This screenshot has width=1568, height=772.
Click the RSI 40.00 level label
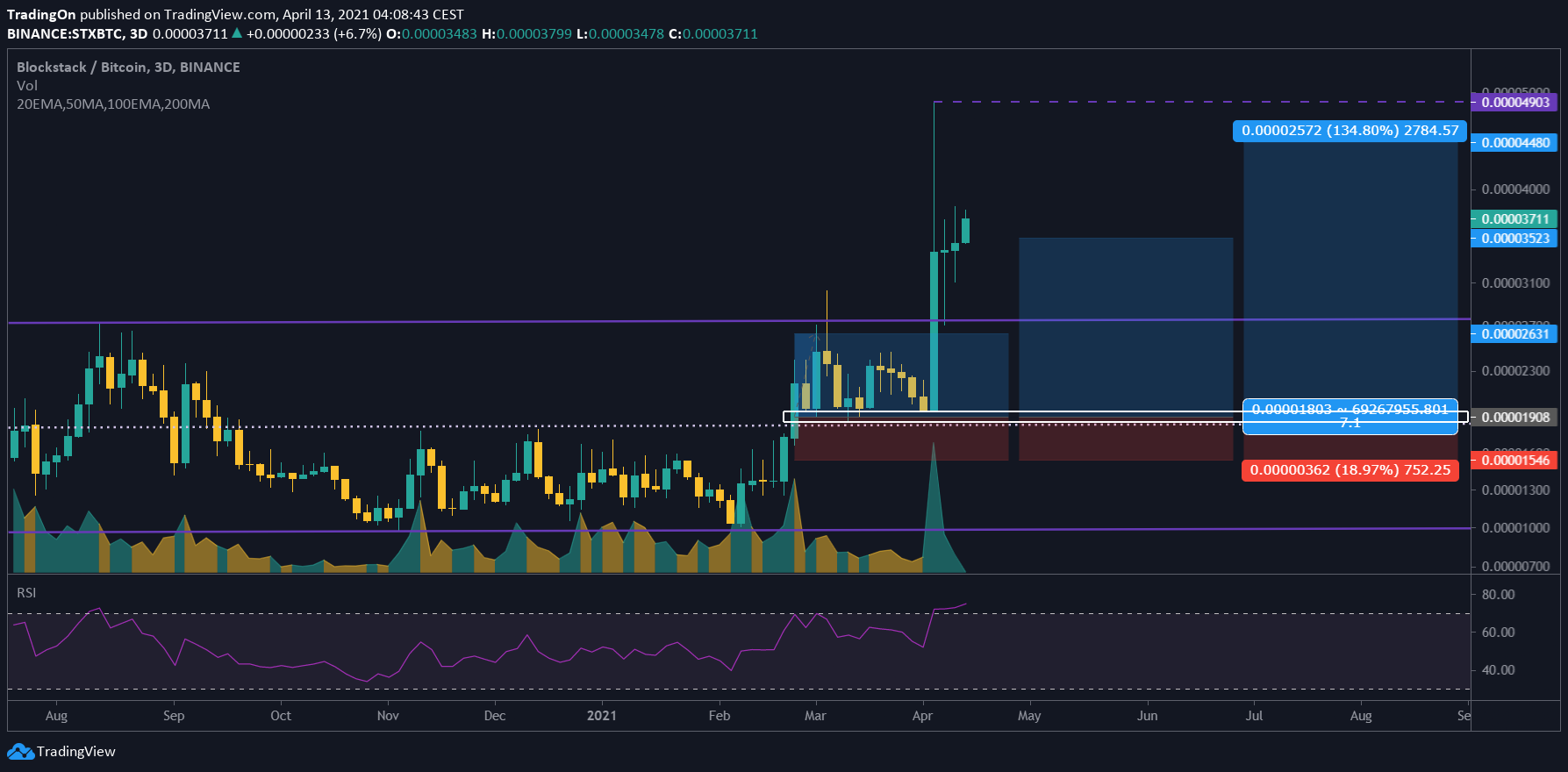(x=1498, y=670)
